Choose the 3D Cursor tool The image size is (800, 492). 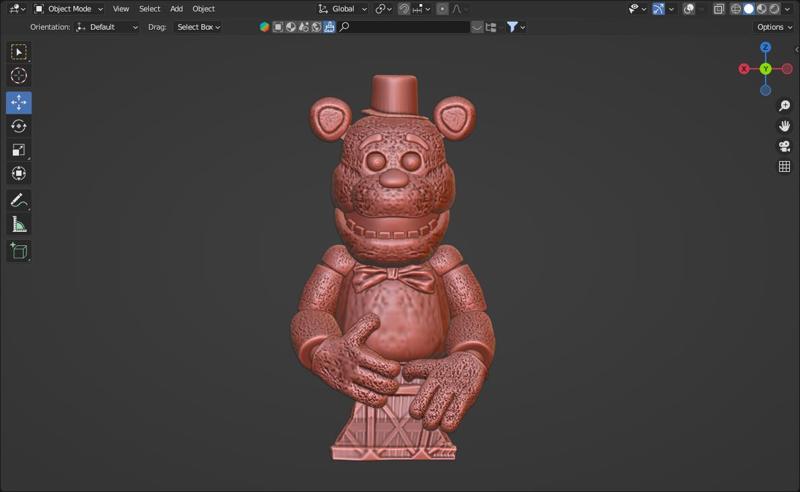(x=19, y=76)
